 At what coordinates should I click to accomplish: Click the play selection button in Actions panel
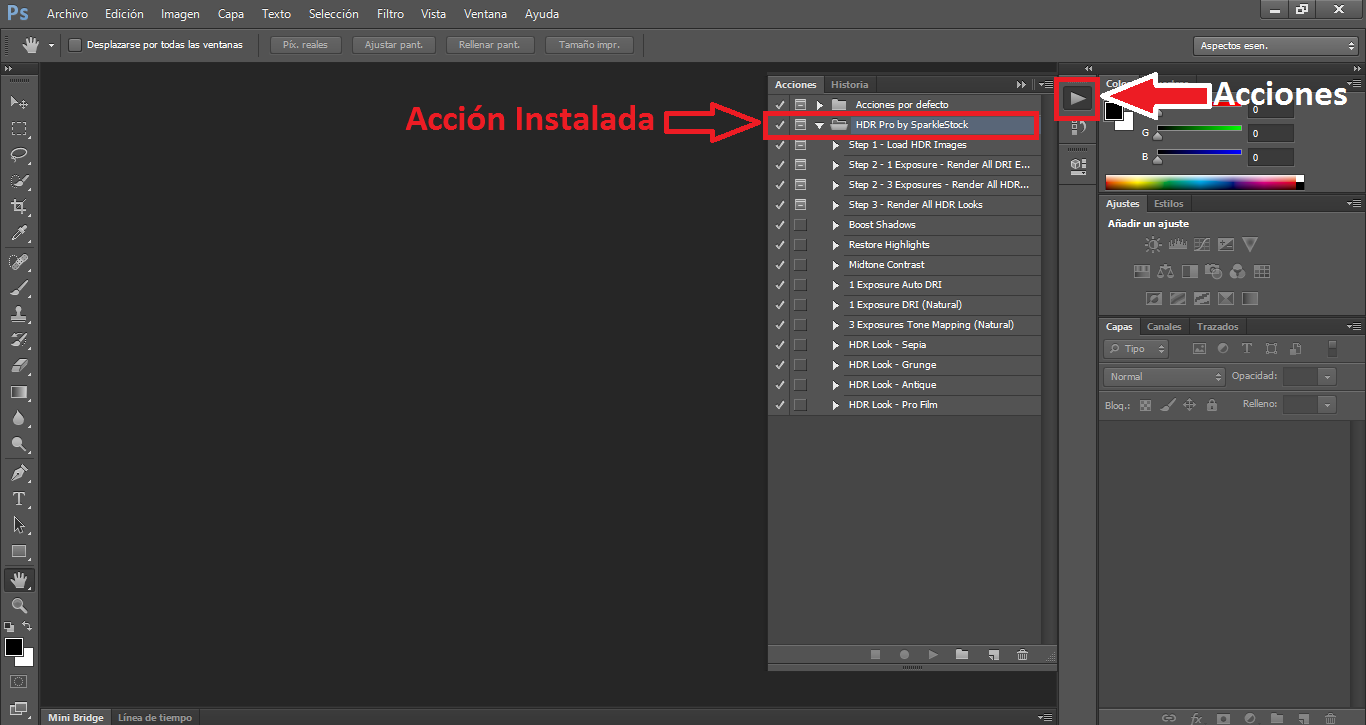933,654
